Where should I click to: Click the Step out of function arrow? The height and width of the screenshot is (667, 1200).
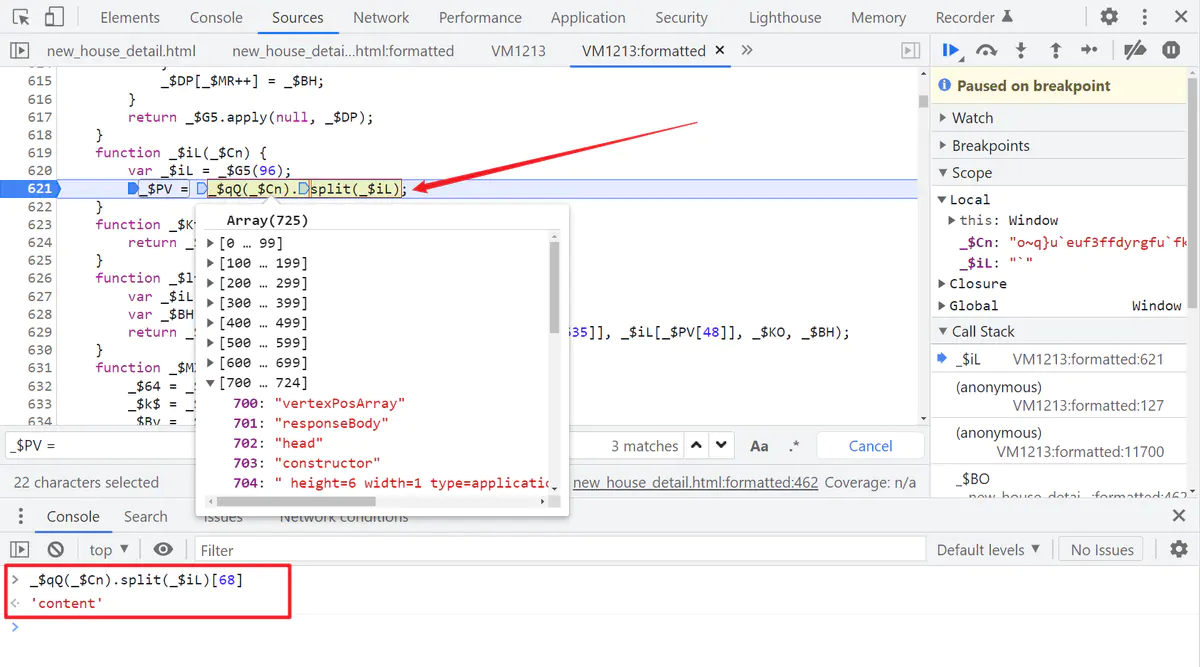(1055, 50)
